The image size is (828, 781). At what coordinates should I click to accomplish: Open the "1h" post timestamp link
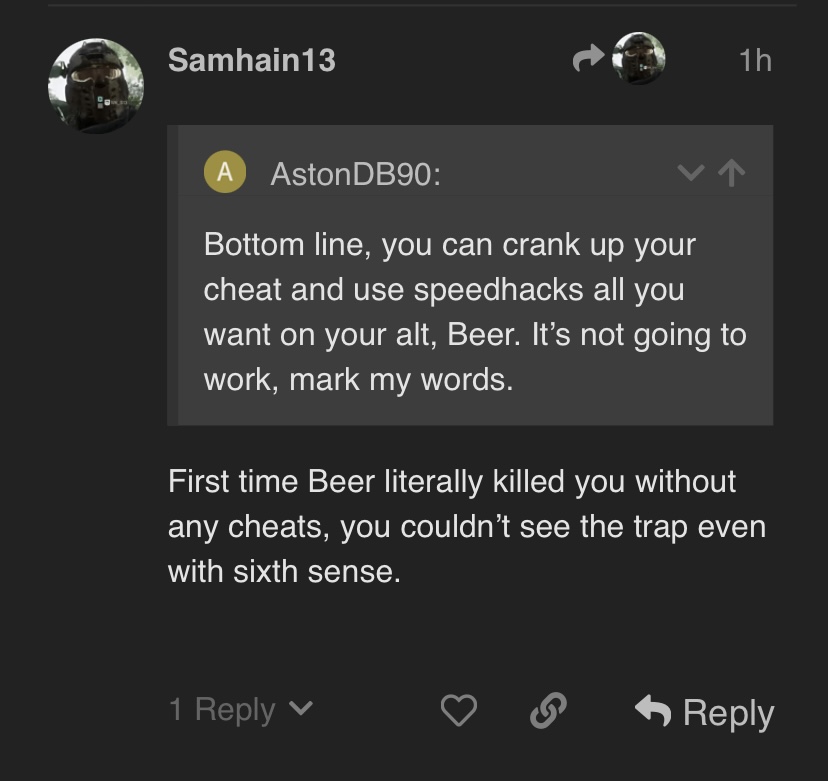tap(755, 61)
